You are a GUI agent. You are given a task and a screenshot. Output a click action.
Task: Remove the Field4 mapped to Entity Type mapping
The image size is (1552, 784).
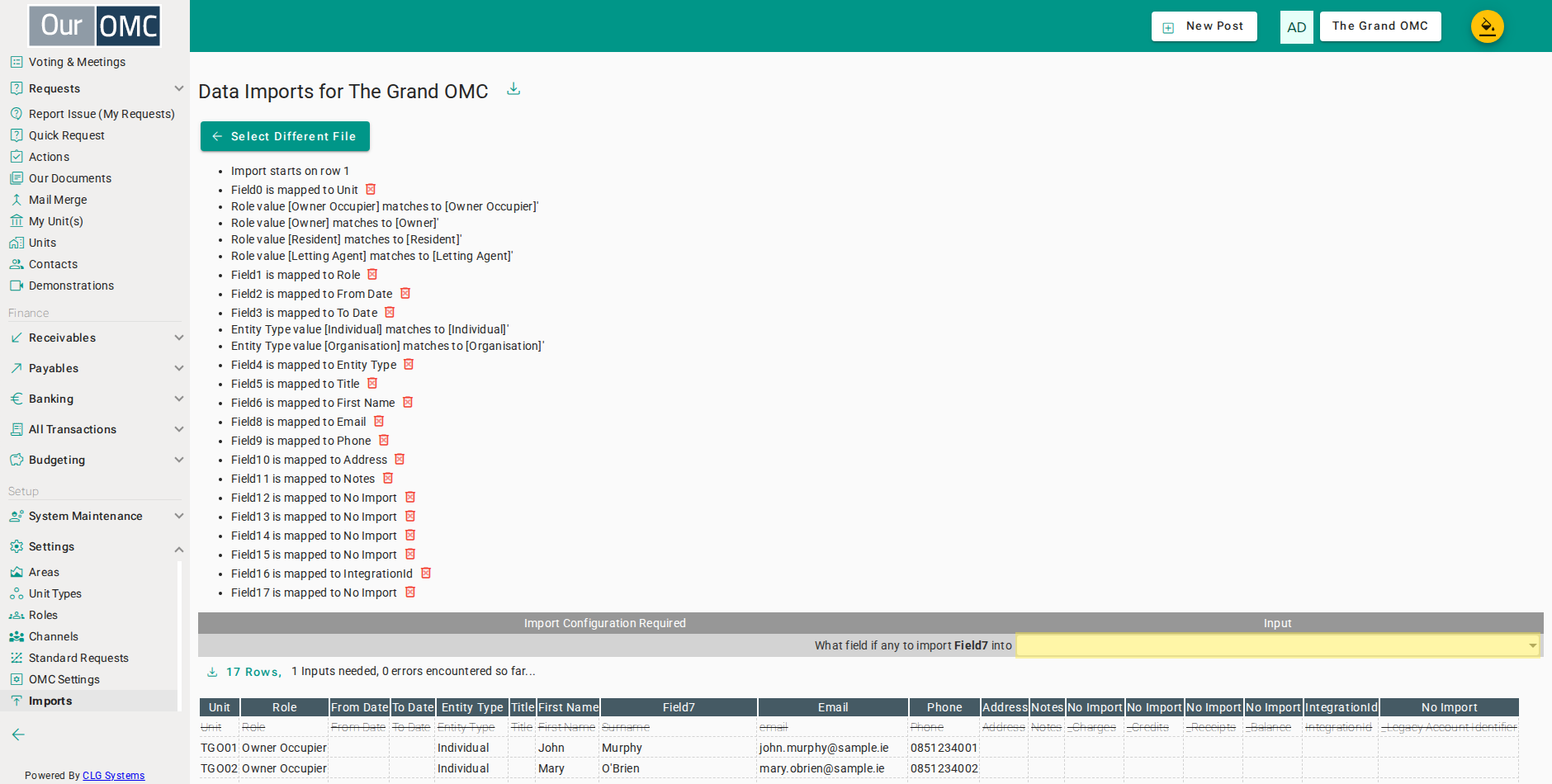(409, 365)
